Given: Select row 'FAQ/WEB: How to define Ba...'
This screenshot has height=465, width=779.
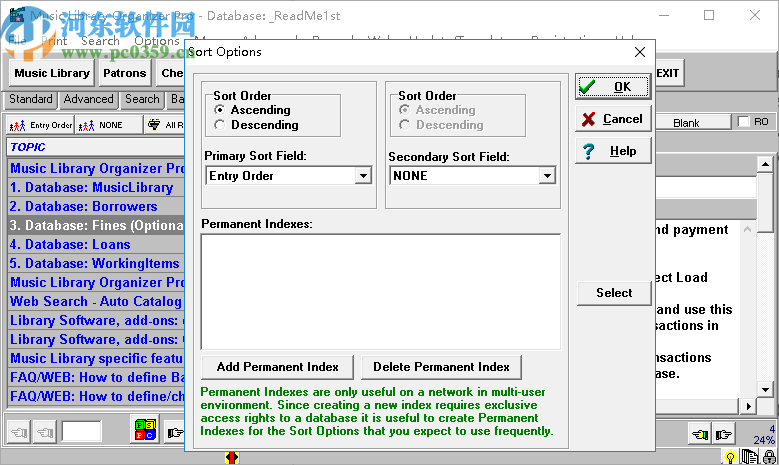Looking at the screenshot, I should pyautogui.click(x=96, y=378).
